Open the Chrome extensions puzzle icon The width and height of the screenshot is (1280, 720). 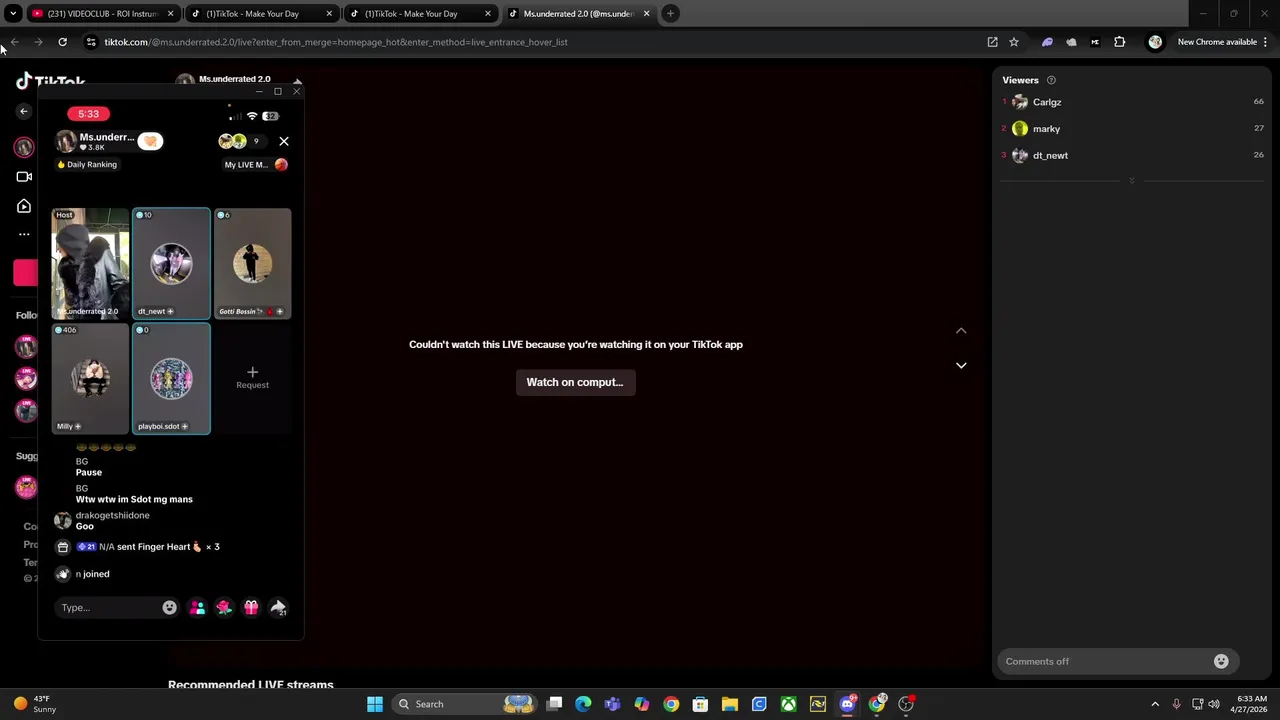(x=1120, y=42)
